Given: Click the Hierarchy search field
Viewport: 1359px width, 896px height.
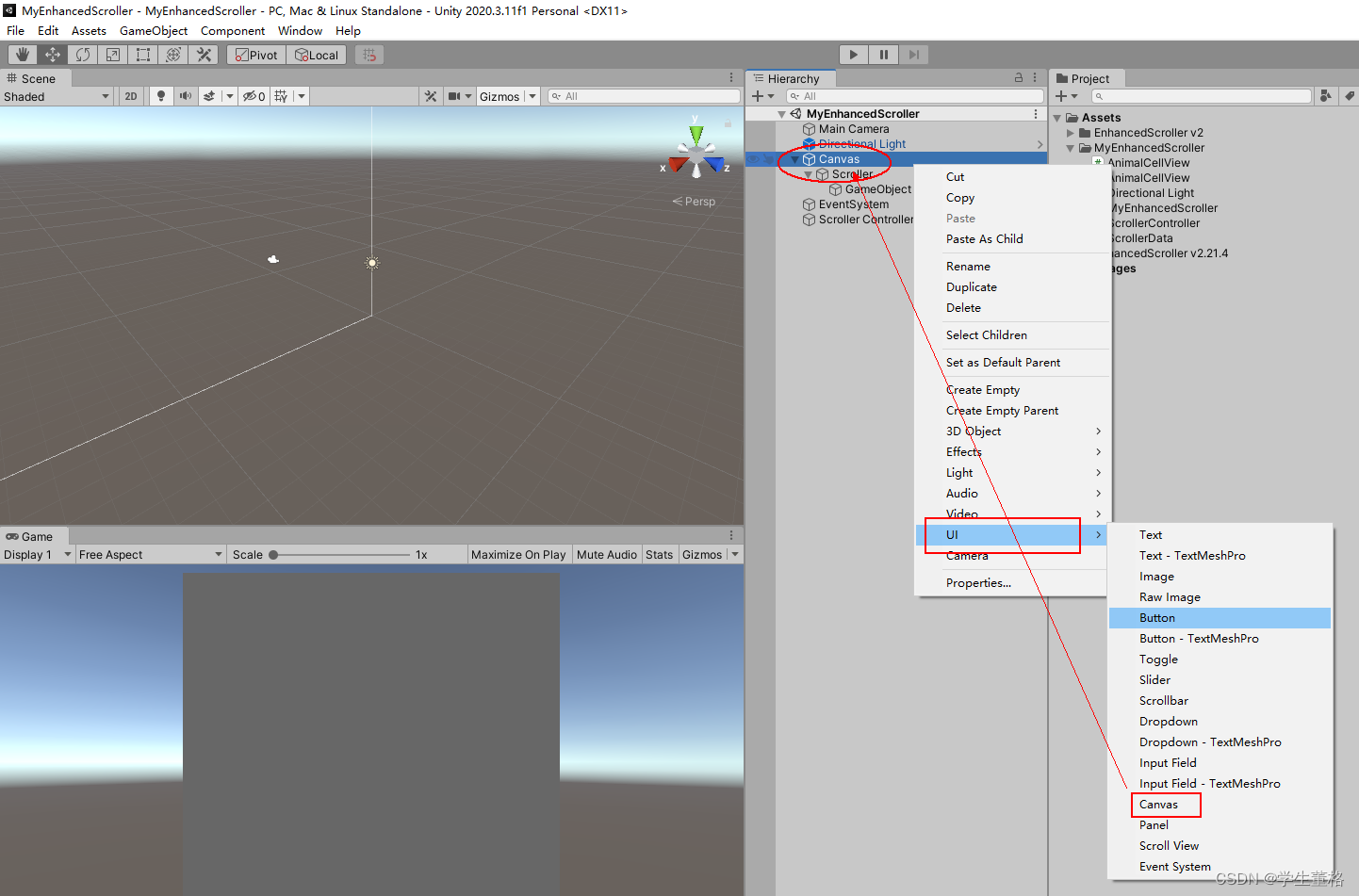Looking at the screenshot, I should 914,95.
